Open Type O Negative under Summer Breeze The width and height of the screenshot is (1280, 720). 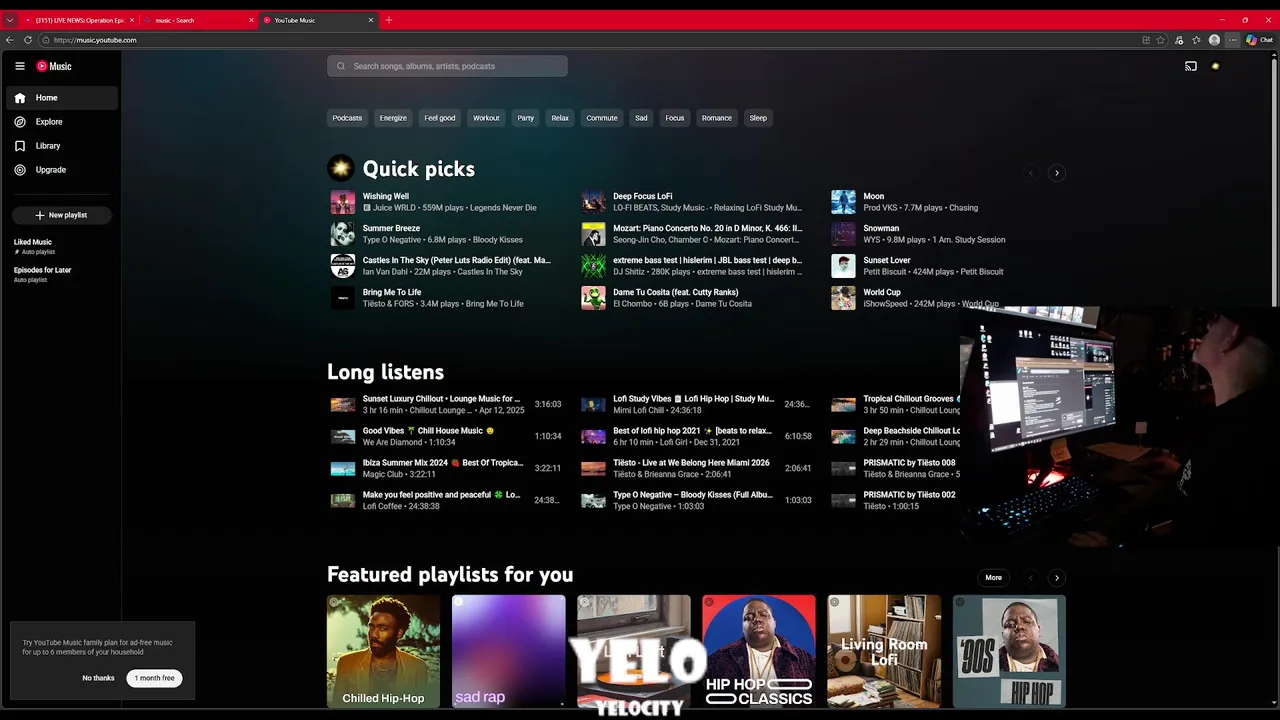(x=391, y=240)
